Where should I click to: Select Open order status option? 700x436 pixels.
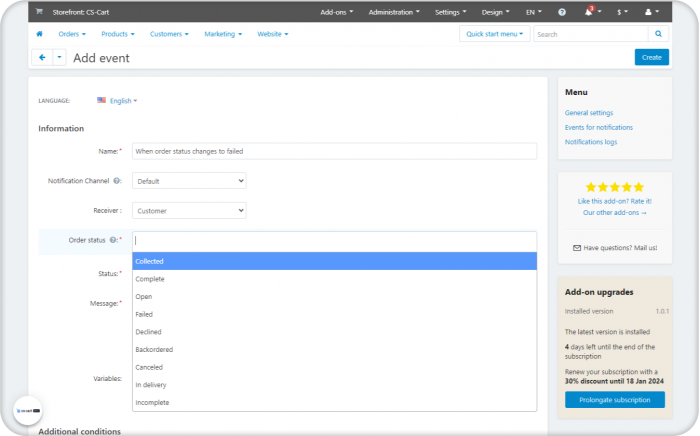(334, 296)
